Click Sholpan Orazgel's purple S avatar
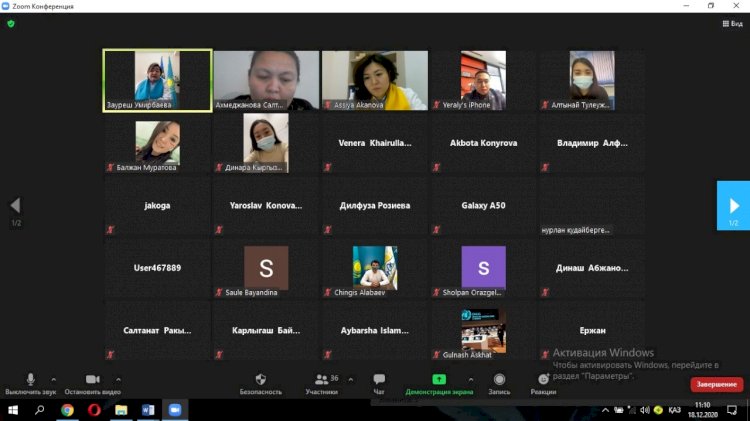The height and width of the screenshot is (421, 750). pos(483,267)
